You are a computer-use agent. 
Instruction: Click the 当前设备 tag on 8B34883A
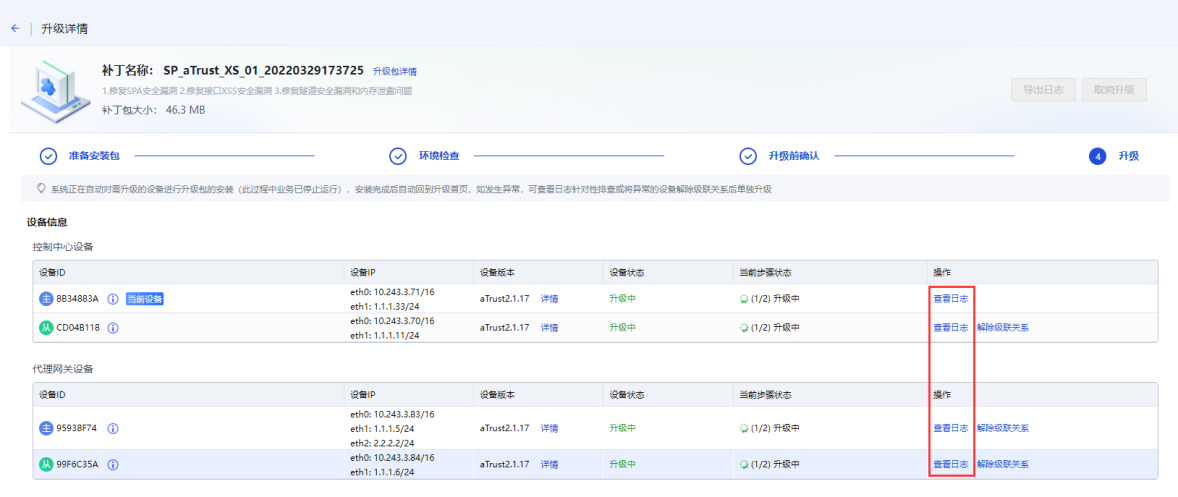[145, 299]
